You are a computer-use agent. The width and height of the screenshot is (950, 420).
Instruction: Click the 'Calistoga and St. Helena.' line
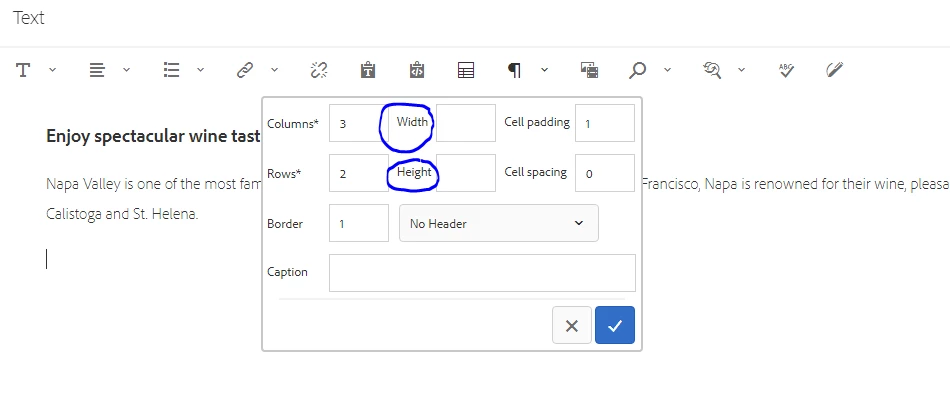tap(122, 214)
